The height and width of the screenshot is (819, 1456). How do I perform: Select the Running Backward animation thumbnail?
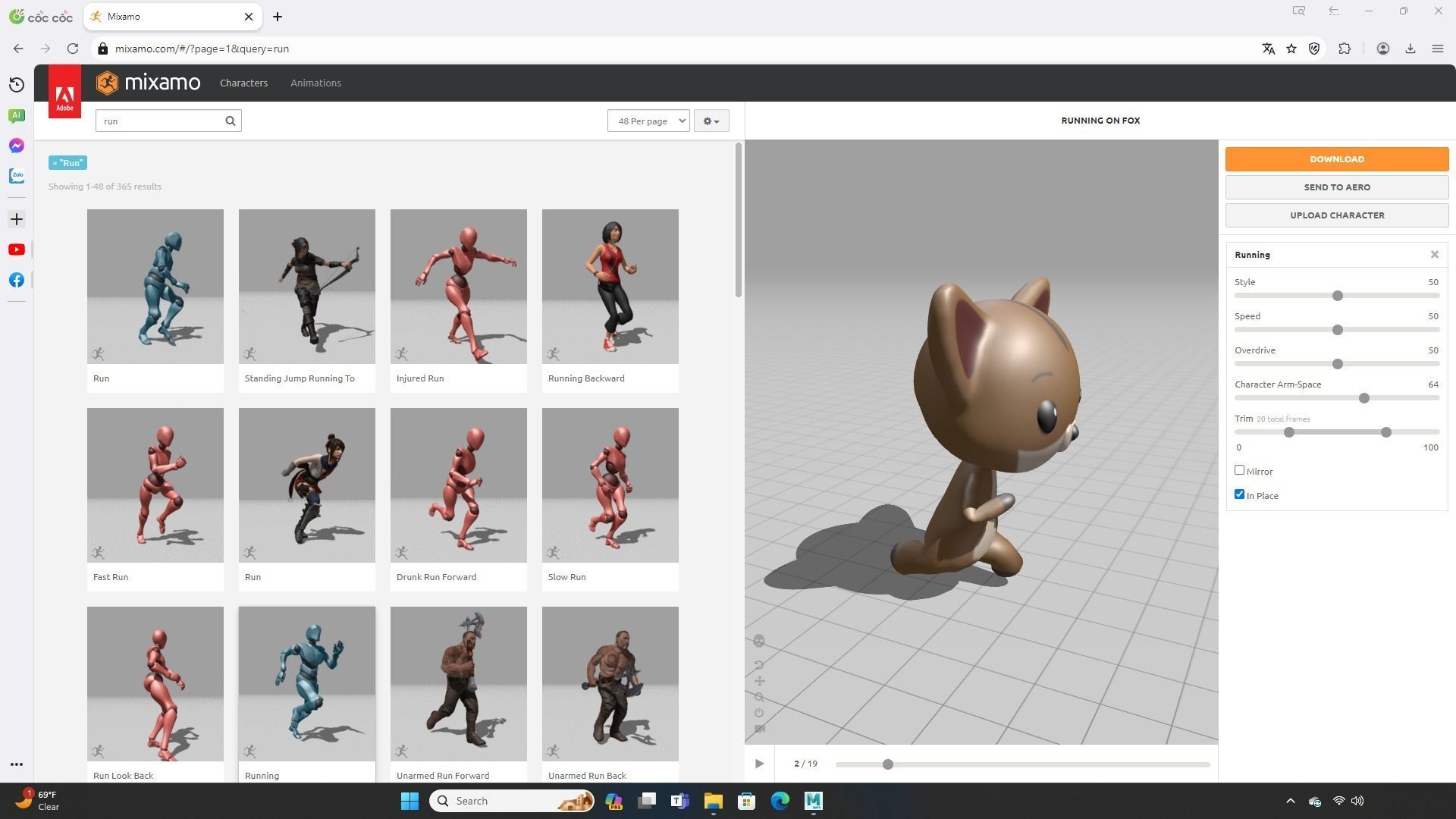point(610,287)
